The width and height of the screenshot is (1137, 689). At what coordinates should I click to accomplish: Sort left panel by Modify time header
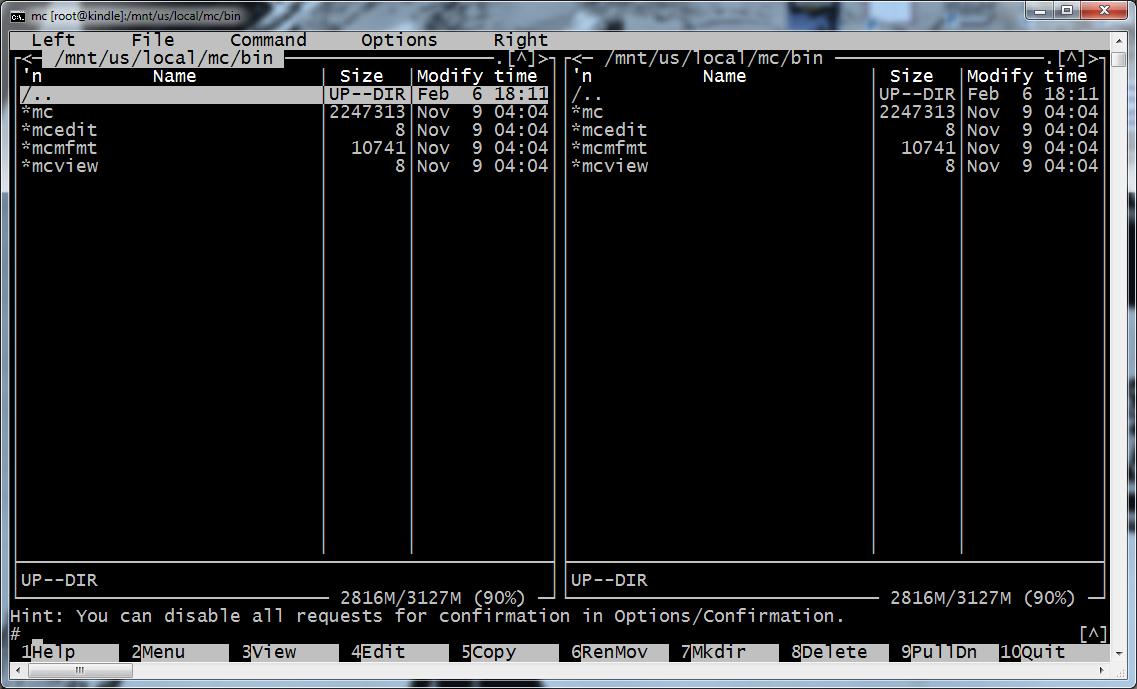(x=476, y=76)
